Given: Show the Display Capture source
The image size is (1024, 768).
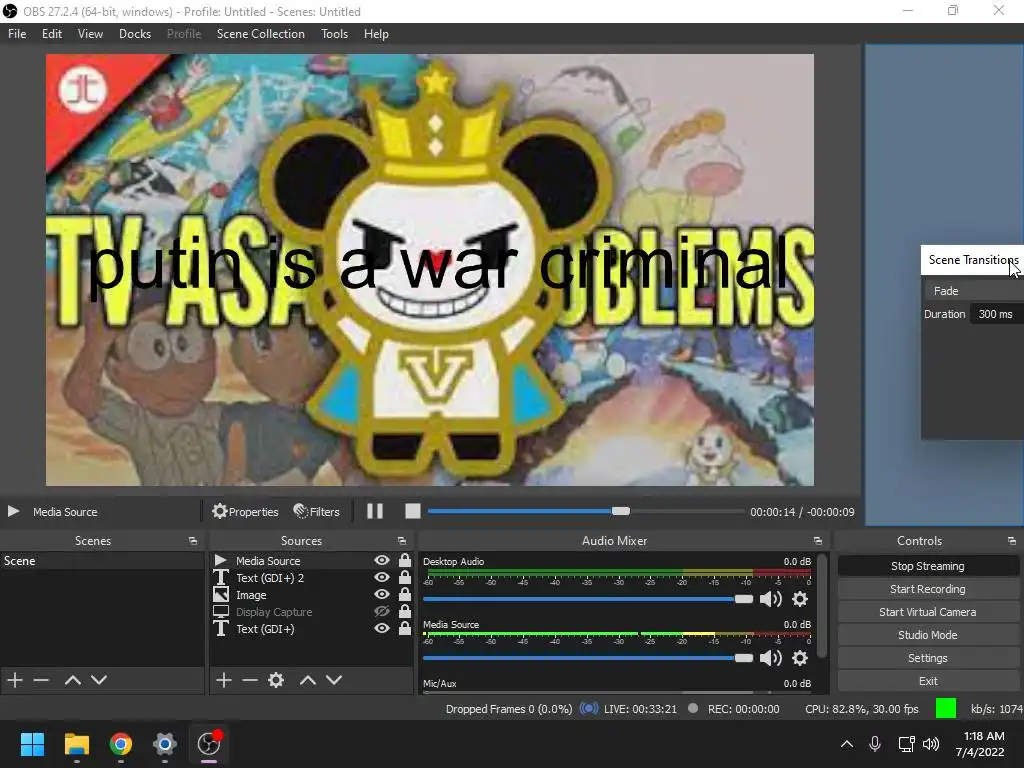Looking at the screenshot, I should click(x=382, y=611).
